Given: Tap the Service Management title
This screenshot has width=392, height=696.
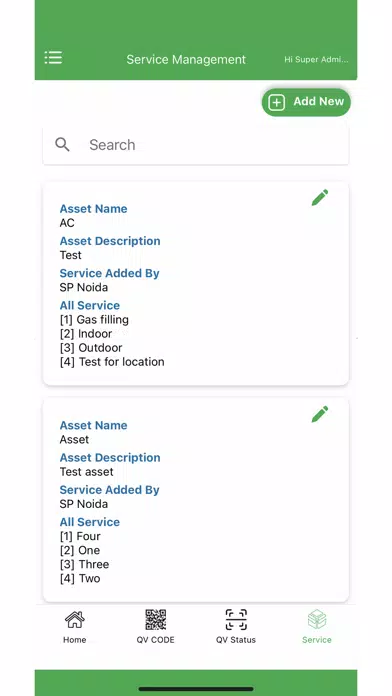Looking at the screenshot, I should point(186,59).
